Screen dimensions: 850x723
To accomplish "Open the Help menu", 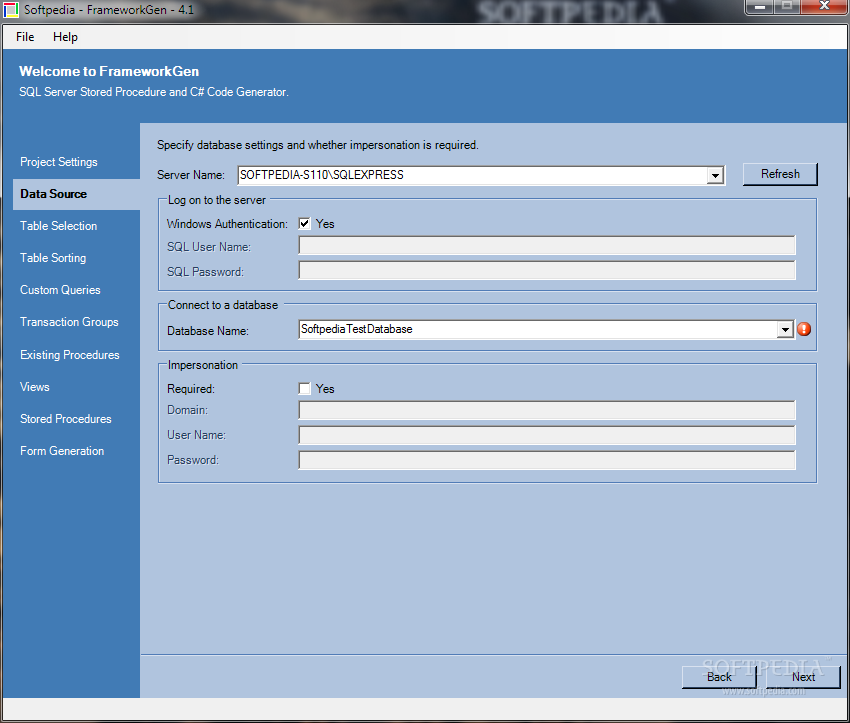I will click(x=65, y=37).
